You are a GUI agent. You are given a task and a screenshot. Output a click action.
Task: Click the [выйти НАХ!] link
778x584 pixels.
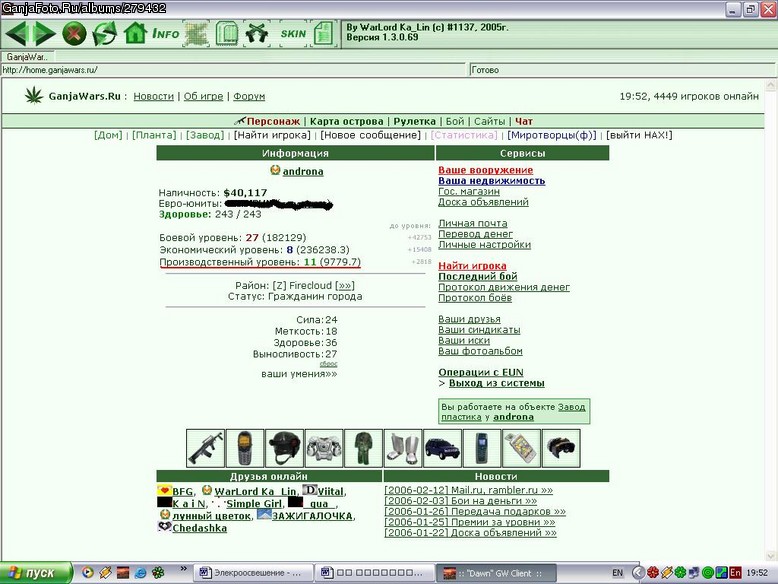tap(640, 135)
